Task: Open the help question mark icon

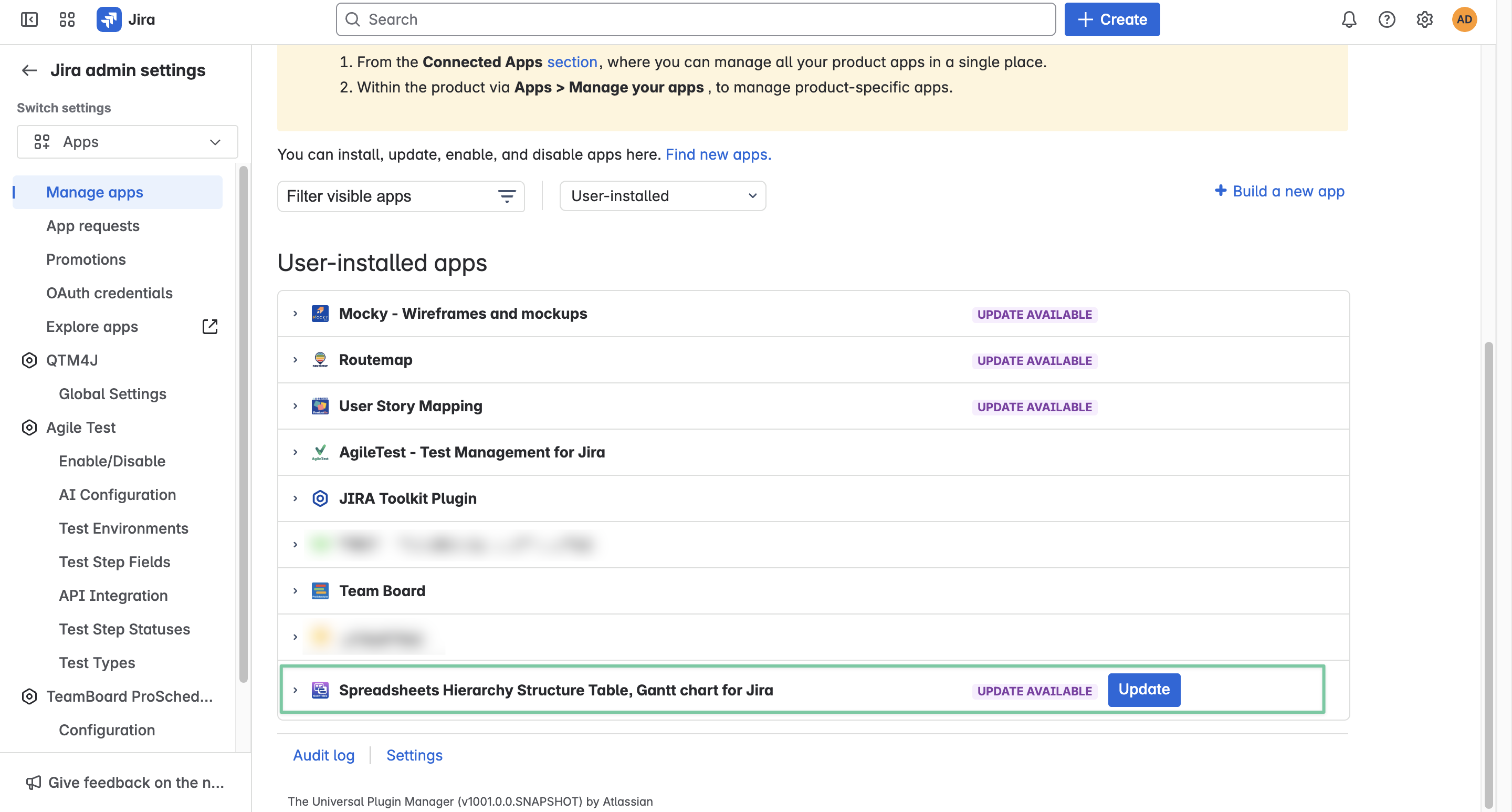Action: pyautogui.click(x=1387, y=19)
